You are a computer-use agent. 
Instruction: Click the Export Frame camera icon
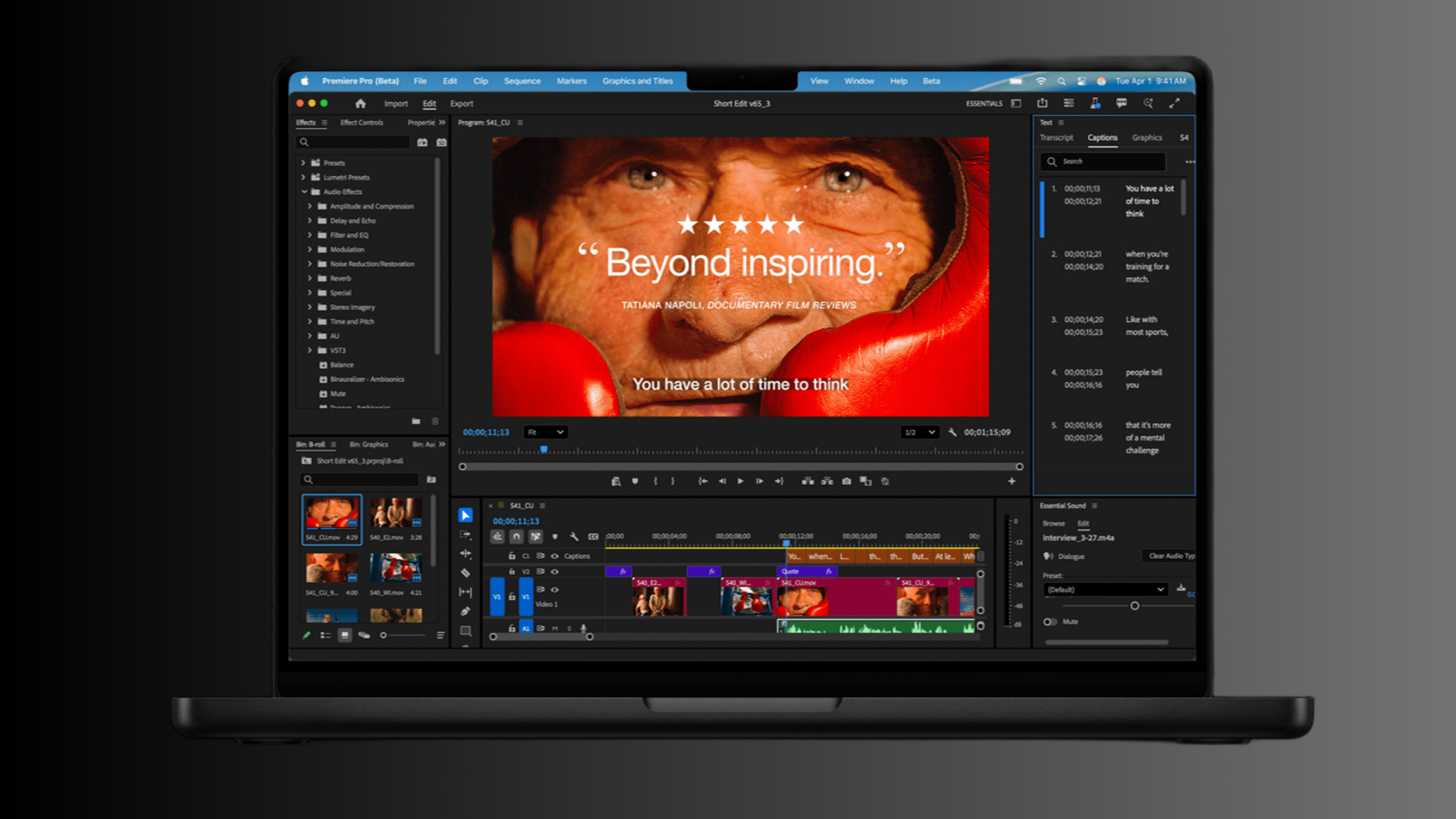(x=847, y=482)
